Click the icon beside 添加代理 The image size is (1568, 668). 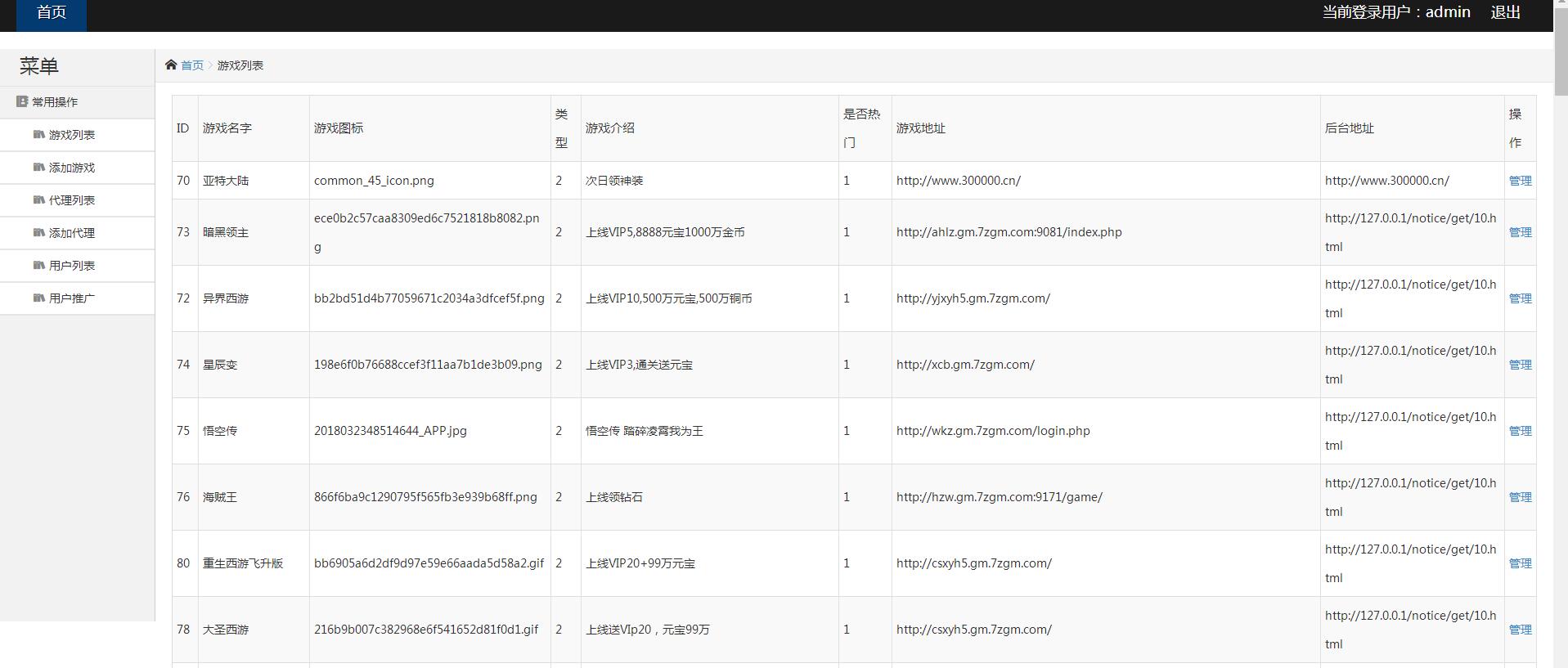pos(38,232)
